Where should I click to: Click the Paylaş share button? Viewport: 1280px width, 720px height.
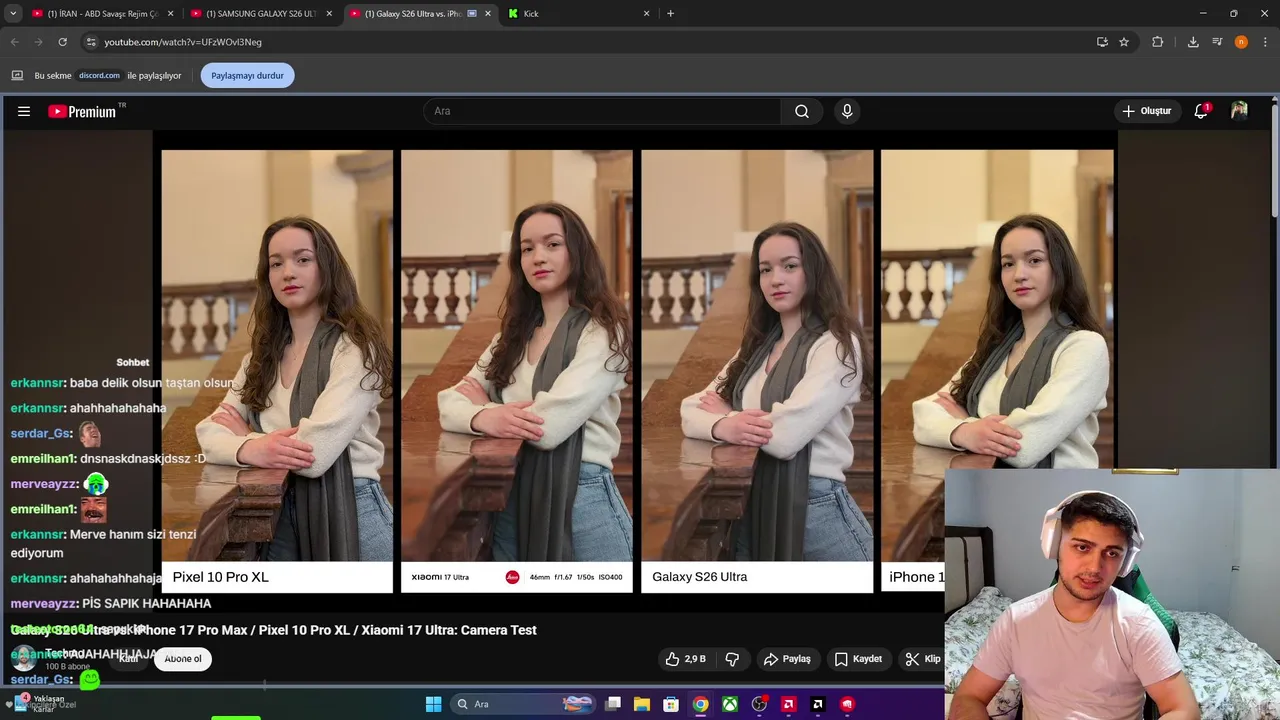point(787,659)
